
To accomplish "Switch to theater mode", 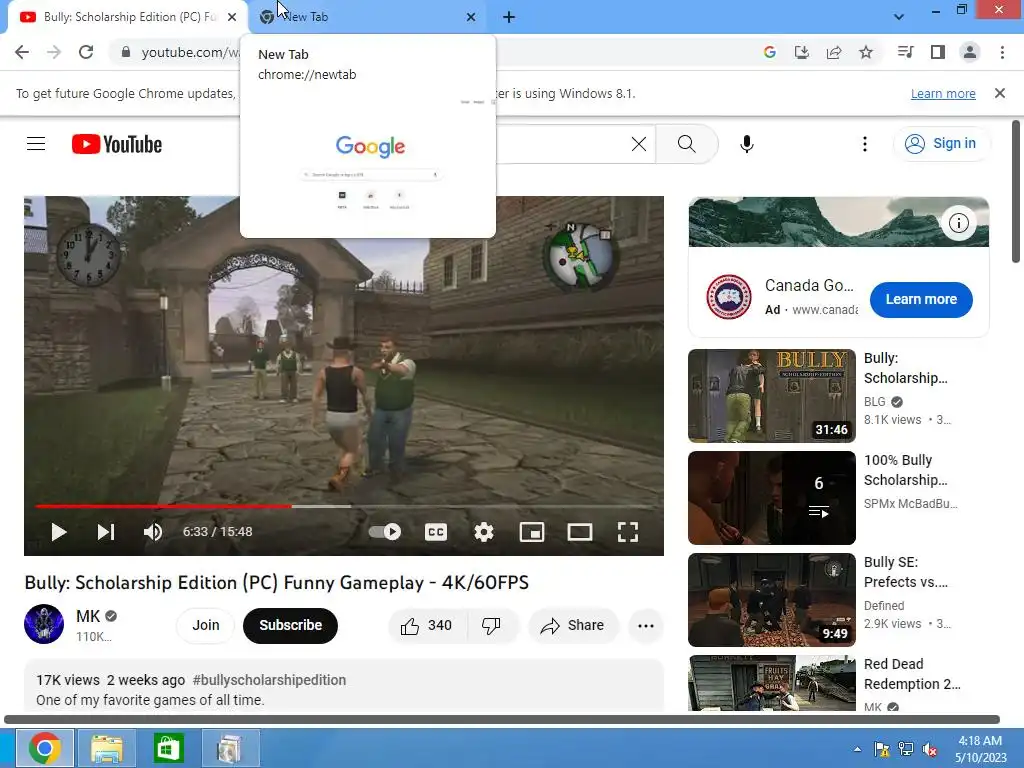I will [580, 532].
